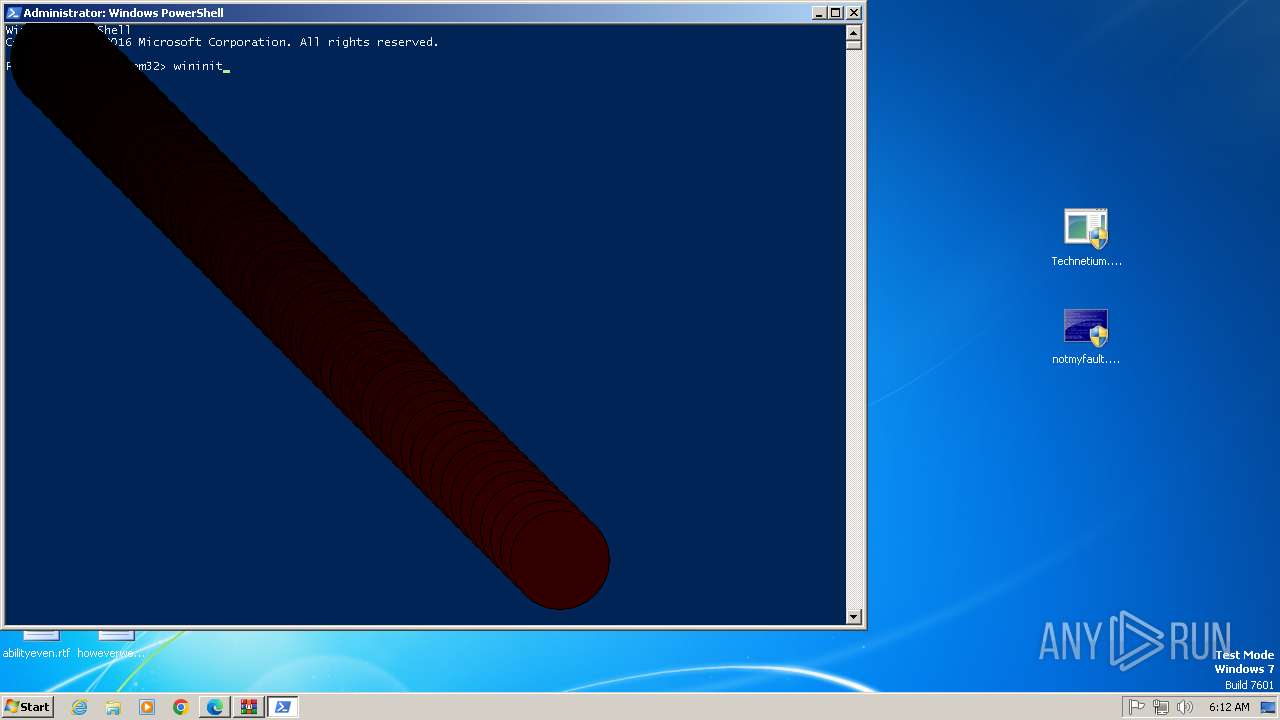Select abilityeven.rtf desktop file
The height and width of the screenshot is (720, 1280).
coord(38,645)
